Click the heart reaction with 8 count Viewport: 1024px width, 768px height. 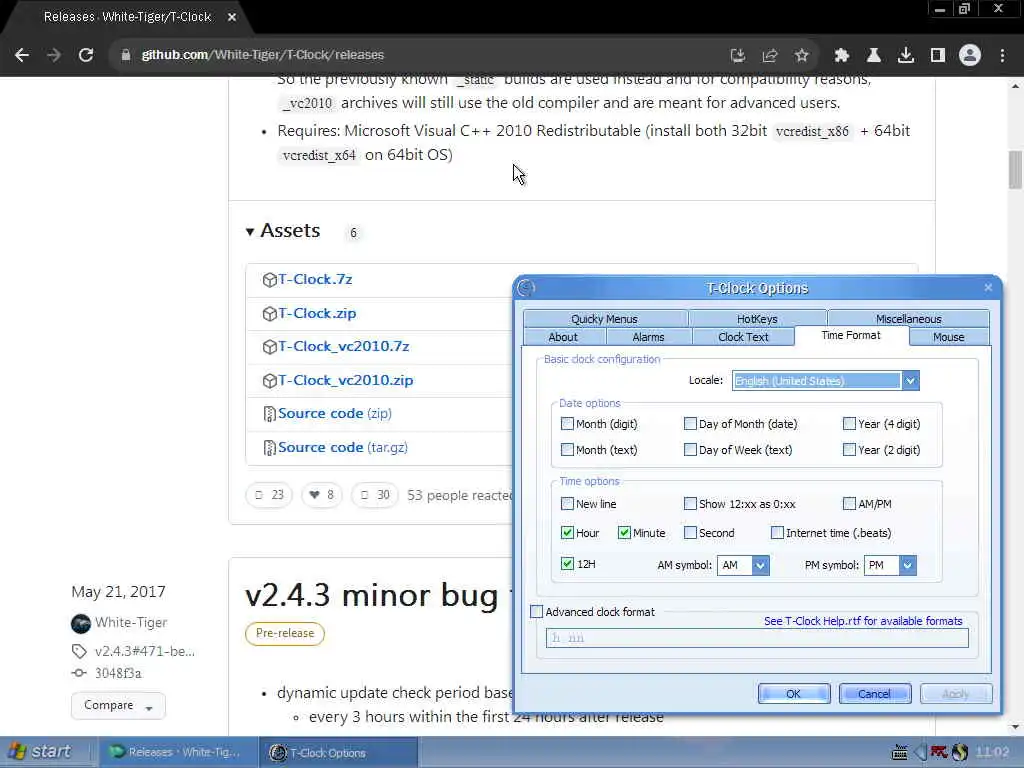click(x=321, y=495)
